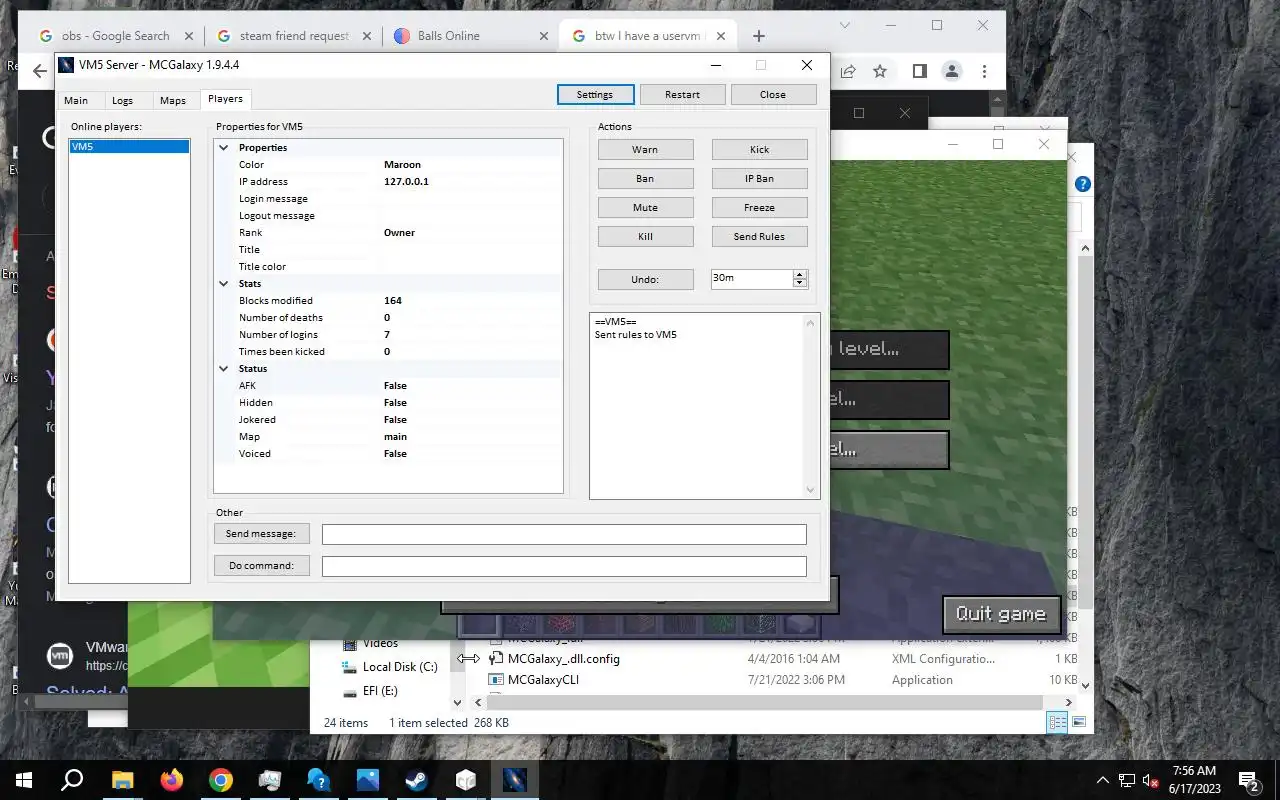
Task: IP Ban the selected player
Action: coord(759,178)
